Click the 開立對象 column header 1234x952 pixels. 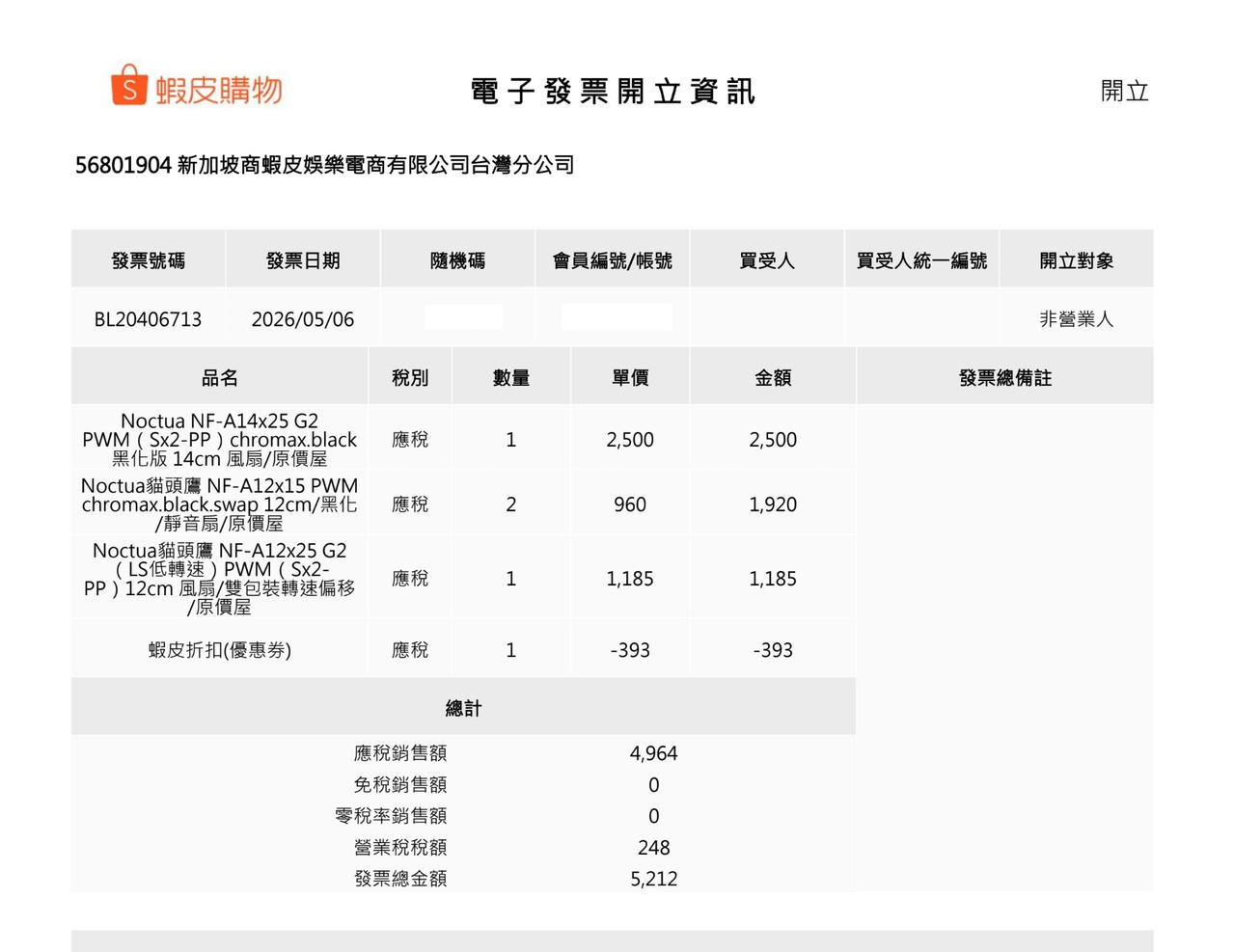(1077, 260)
